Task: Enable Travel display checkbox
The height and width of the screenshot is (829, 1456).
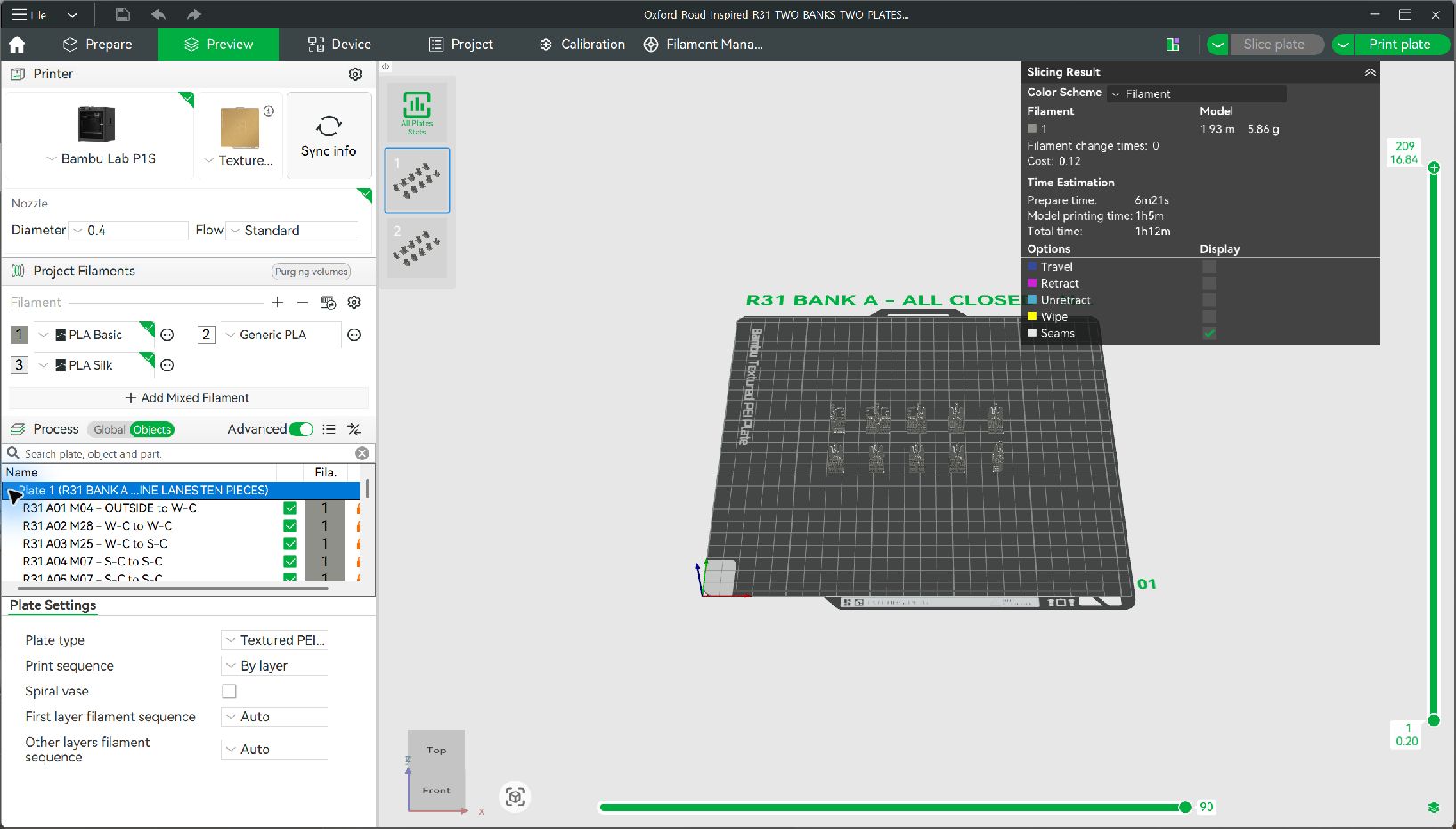Action: coord(1209,266)
